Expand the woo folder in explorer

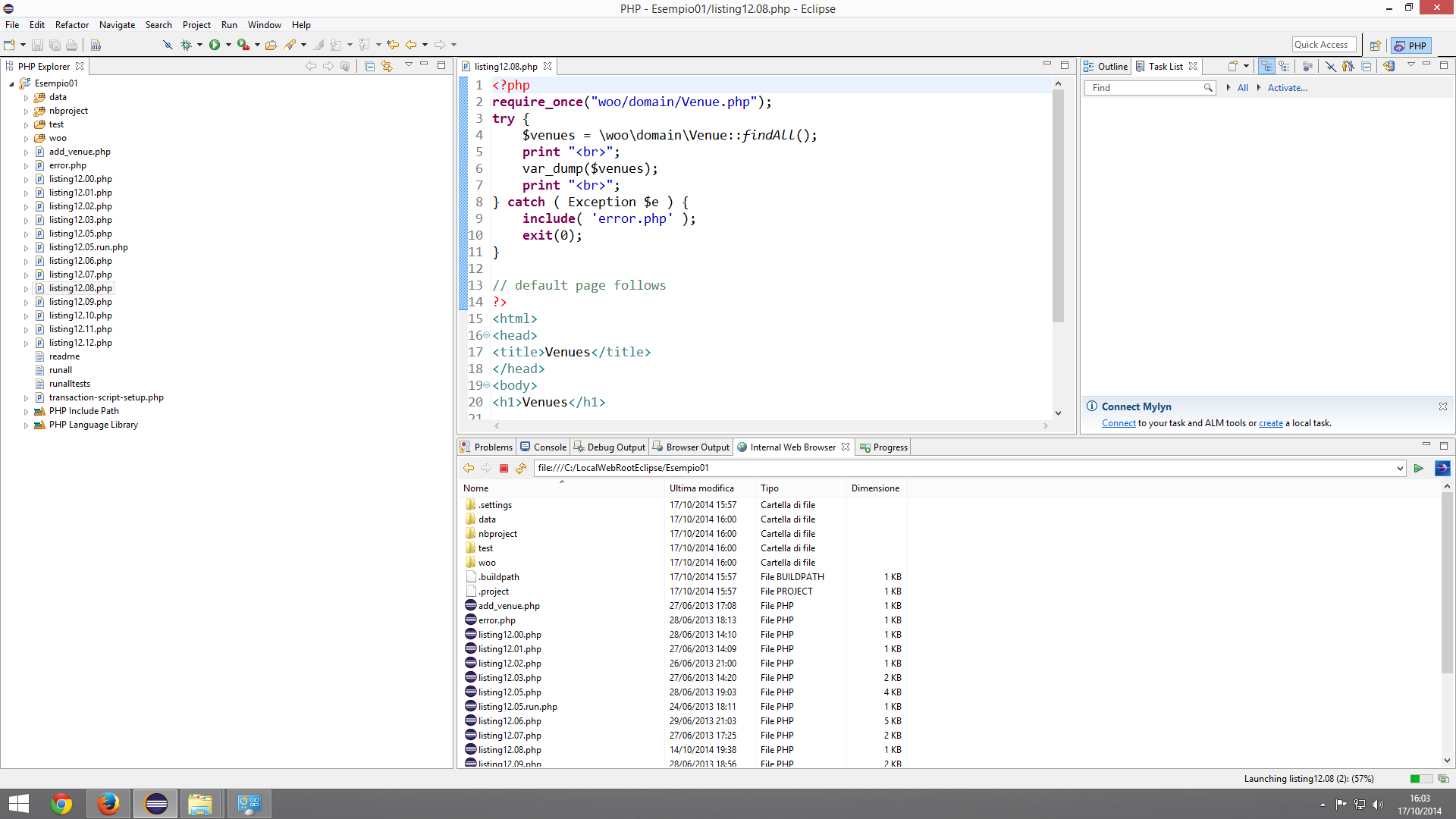click(x=26, y=139)
